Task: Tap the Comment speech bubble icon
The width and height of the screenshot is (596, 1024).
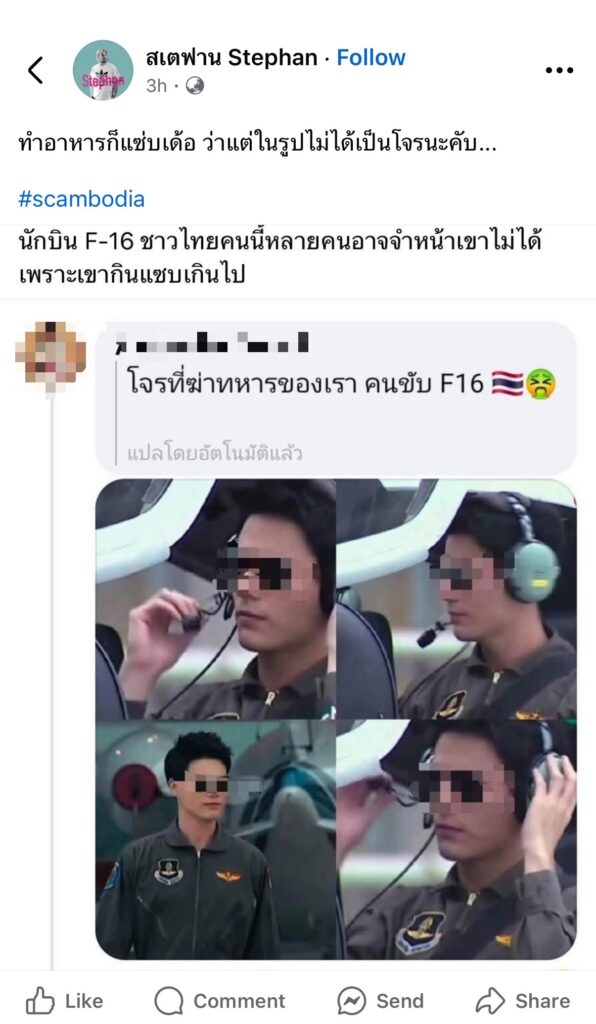Action: point(168,1000)
